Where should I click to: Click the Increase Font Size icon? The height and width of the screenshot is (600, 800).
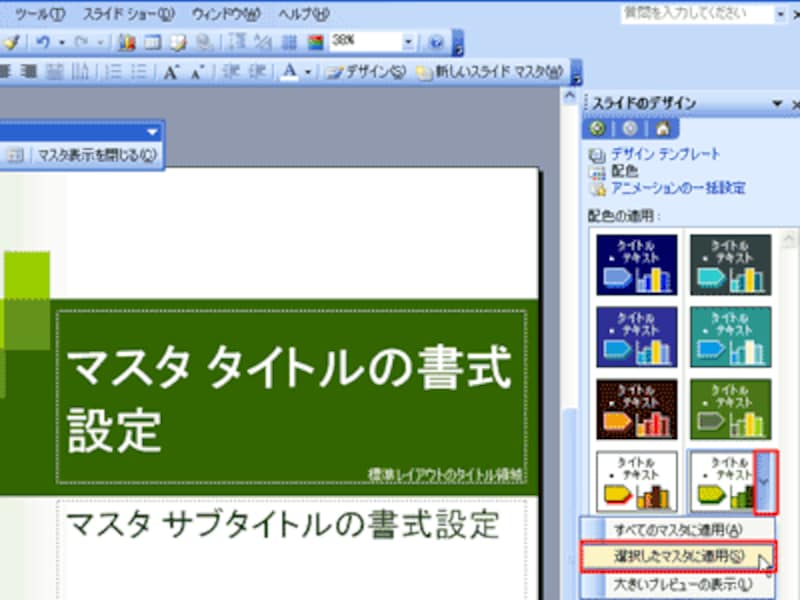tap(171, 72)
